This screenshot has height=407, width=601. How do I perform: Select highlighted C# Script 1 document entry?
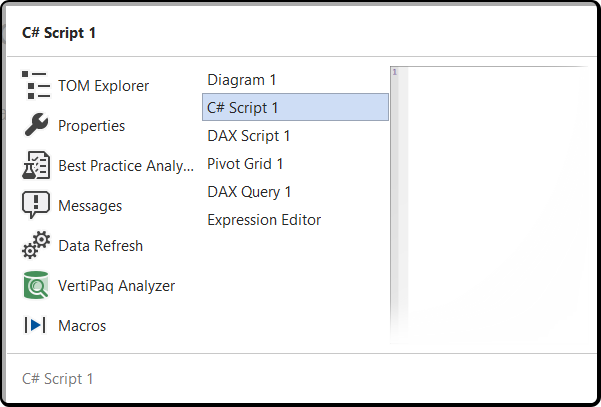coord(295,107)
